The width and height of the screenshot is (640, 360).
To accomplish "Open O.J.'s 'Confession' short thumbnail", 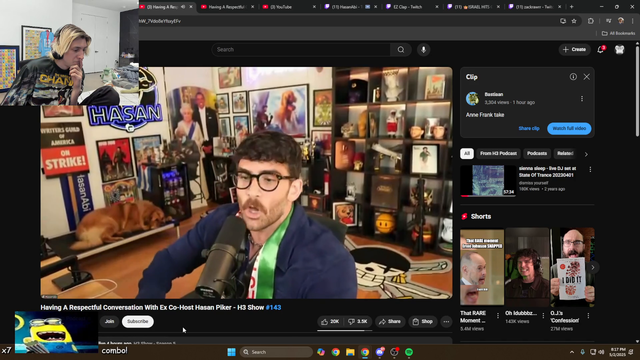I will click(573, 267).
